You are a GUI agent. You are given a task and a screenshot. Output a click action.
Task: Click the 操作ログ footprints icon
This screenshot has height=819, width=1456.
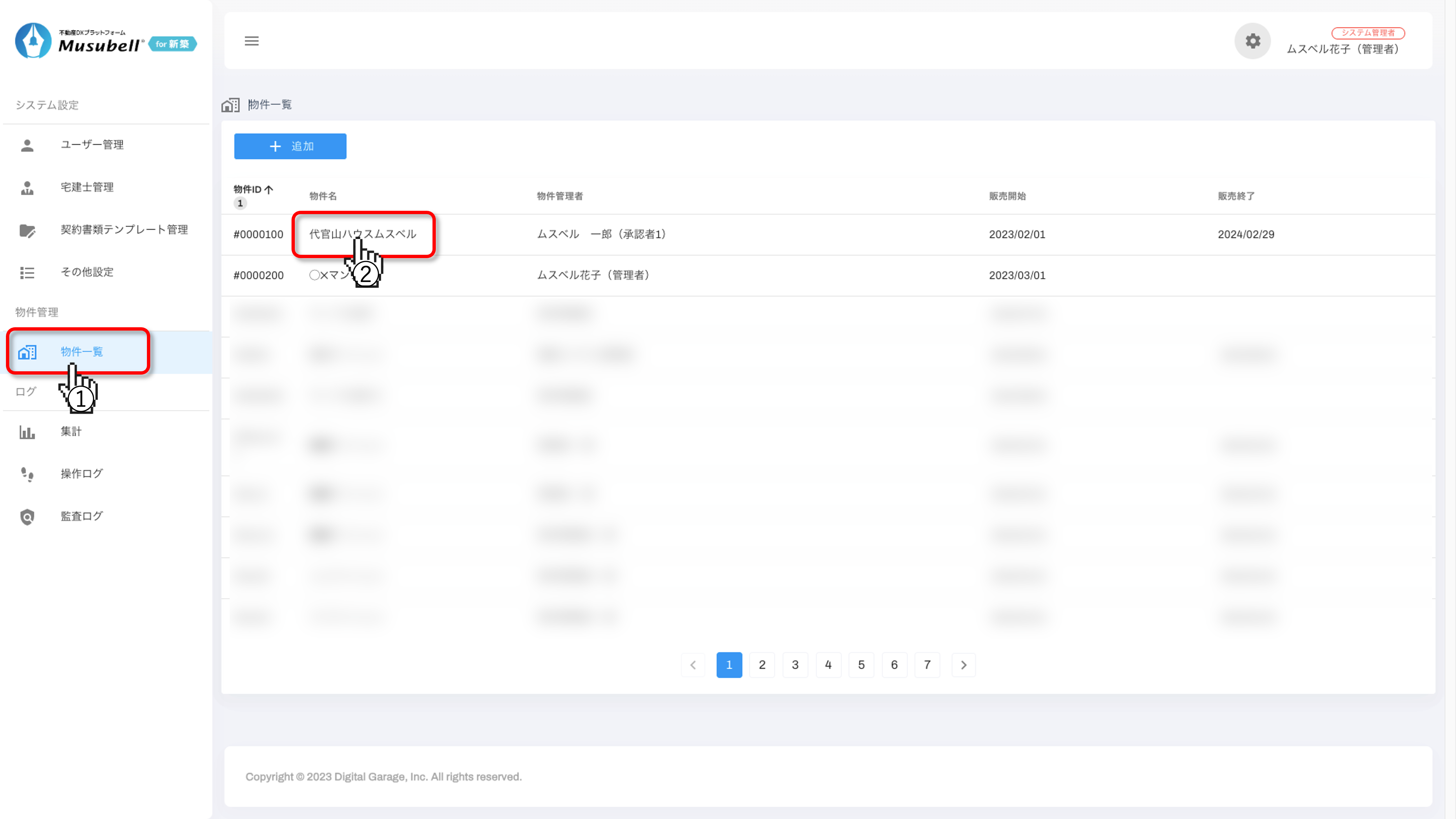click(x=27, y=474)
